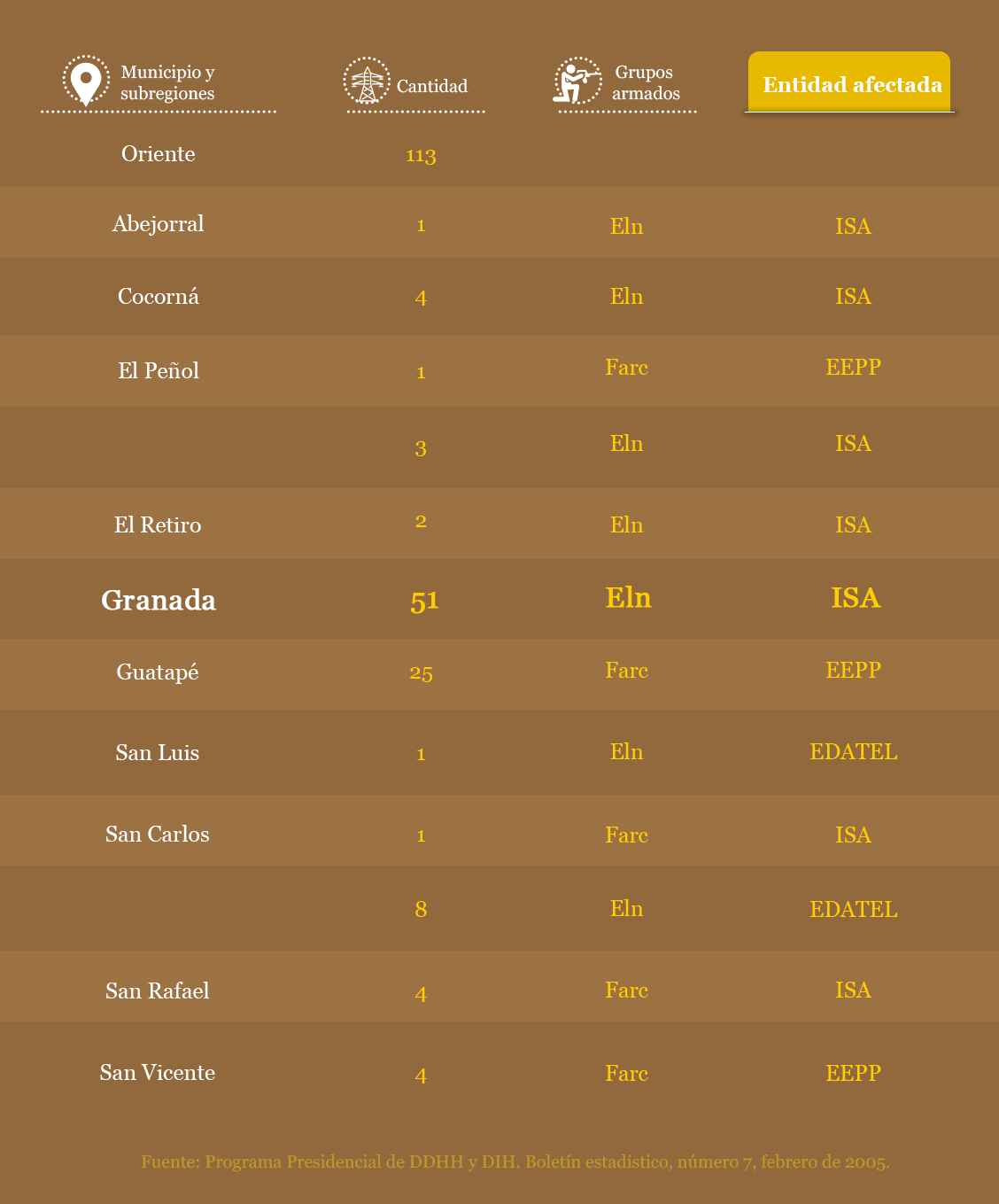
Task: Click the San Vicente municipality name
Action: click(x=158, y=1073)
